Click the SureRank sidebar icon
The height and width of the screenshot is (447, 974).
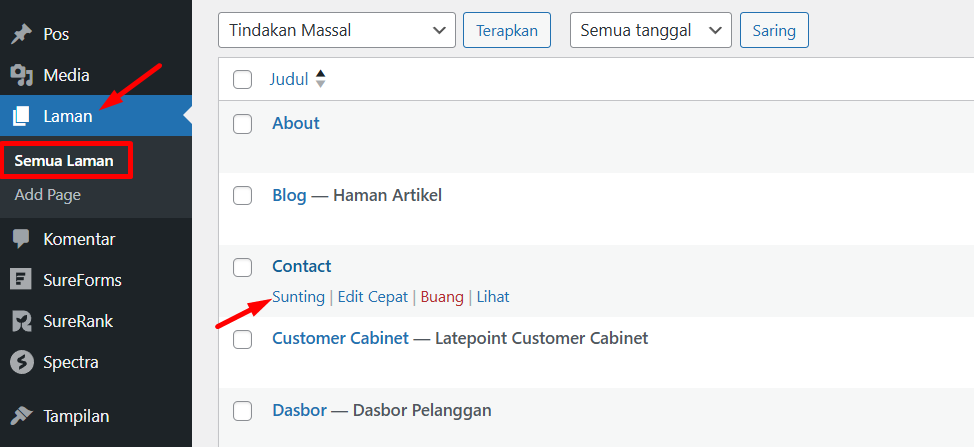tap(21, 321)
